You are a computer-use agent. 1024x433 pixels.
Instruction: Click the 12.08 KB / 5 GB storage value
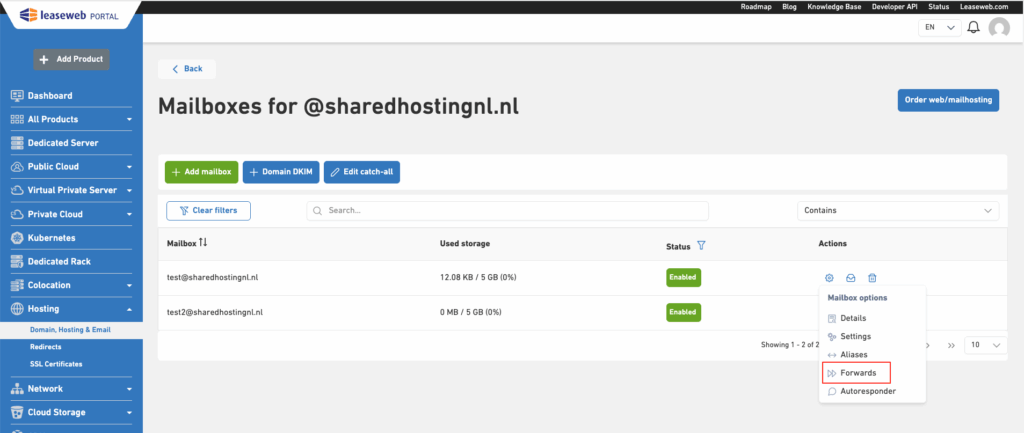[478, 278]
